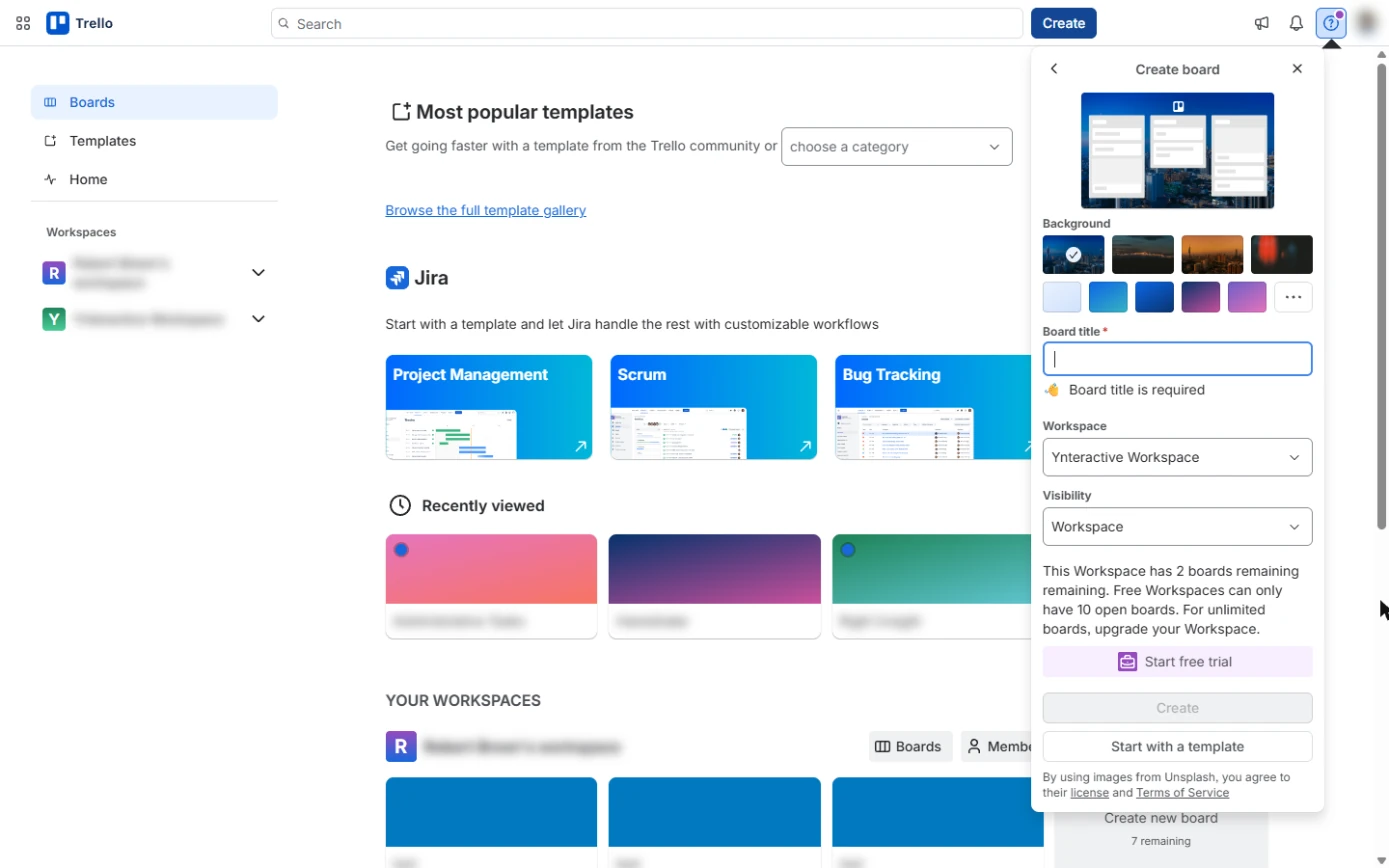Pick the pale light-blue color swatch
The width and height of the screenshot is (1389, 868).
click(1062, 297)
